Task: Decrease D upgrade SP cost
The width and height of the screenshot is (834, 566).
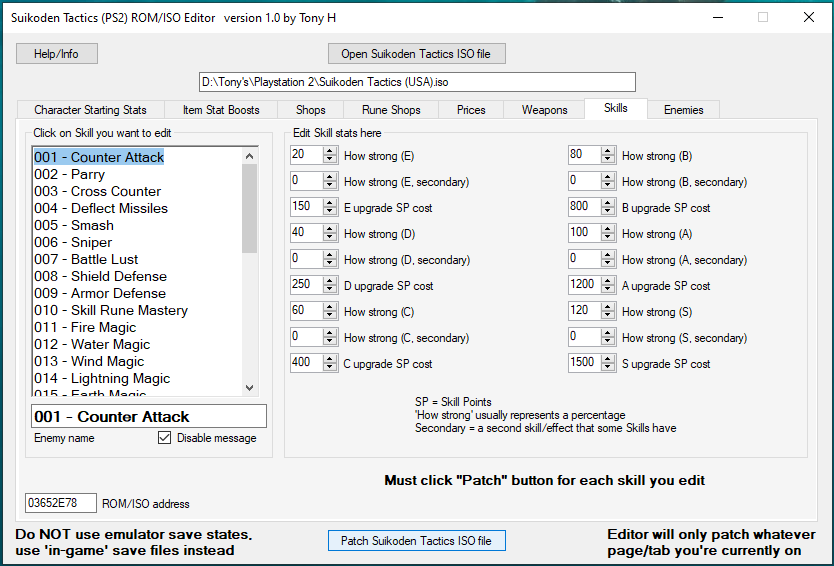Action: (x=330, y=289)
